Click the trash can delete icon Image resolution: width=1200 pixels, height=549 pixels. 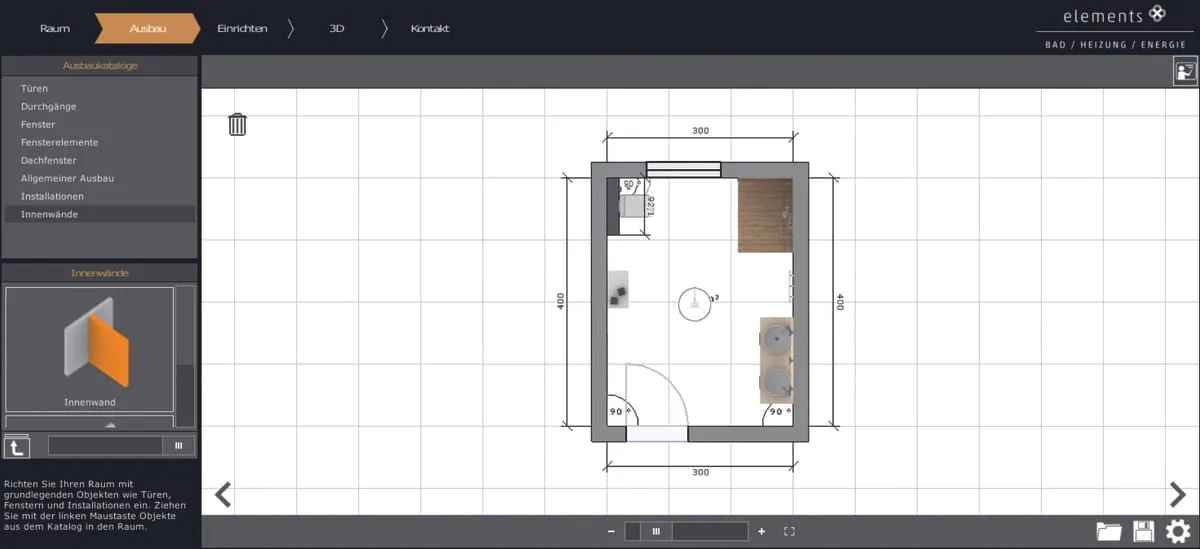pyautogui.click(x=237, y=124)
